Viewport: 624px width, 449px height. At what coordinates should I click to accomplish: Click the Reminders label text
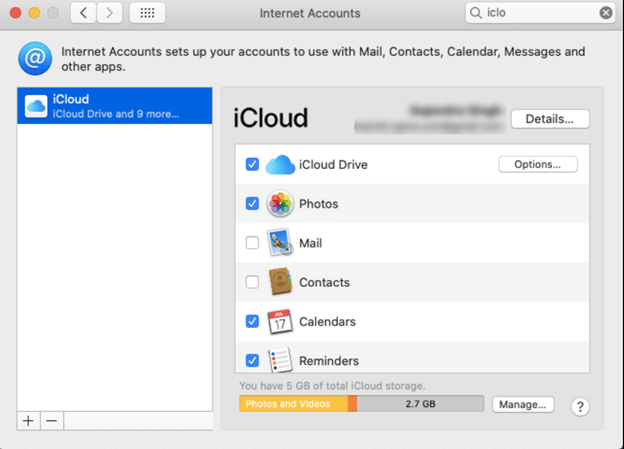[x=329, y=361]
